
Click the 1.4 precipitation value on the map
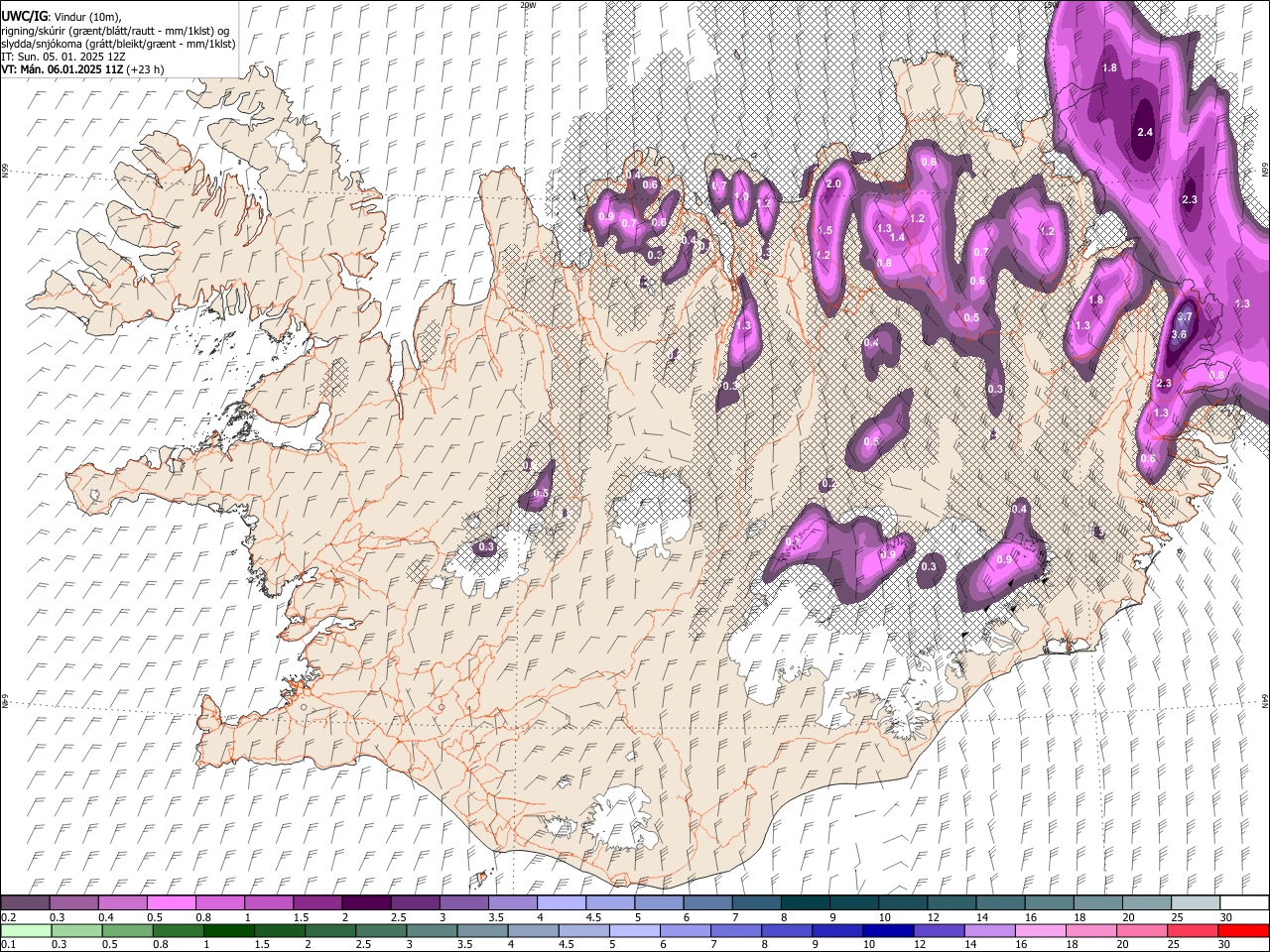click(897, 237)
